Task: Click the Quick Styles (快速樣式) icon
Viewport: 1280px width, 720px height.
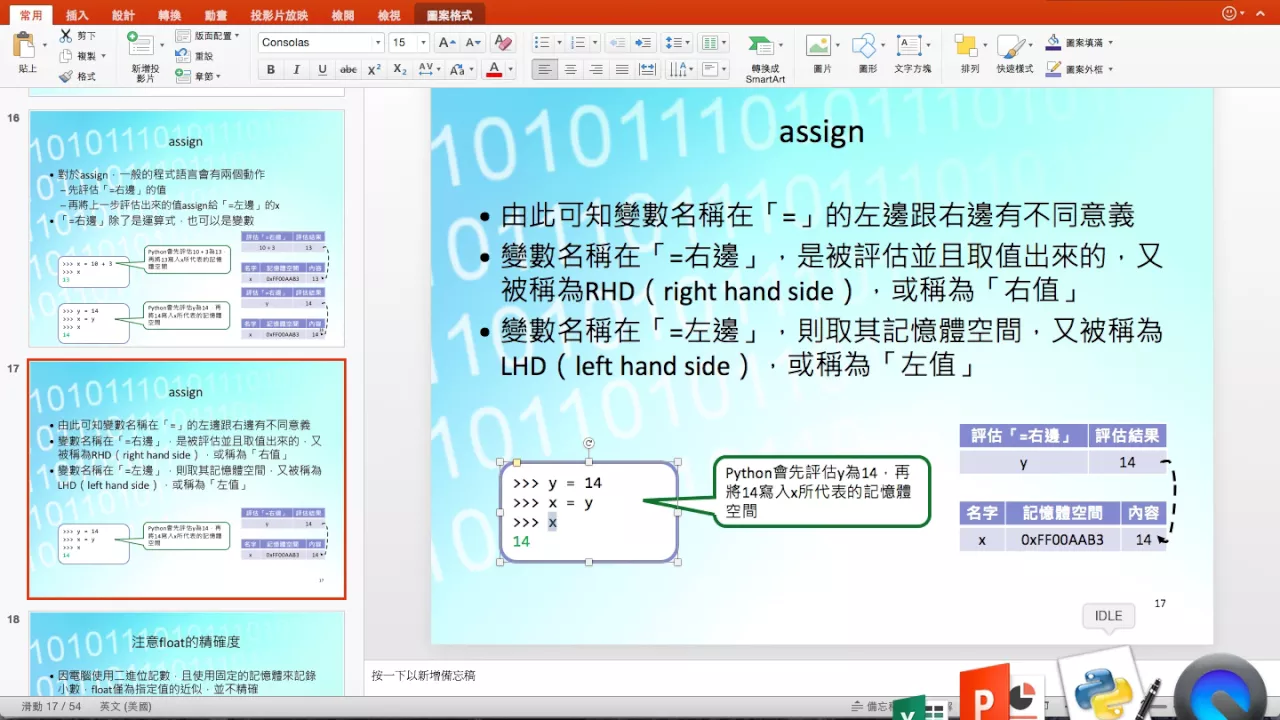Action: point(1011,46)
